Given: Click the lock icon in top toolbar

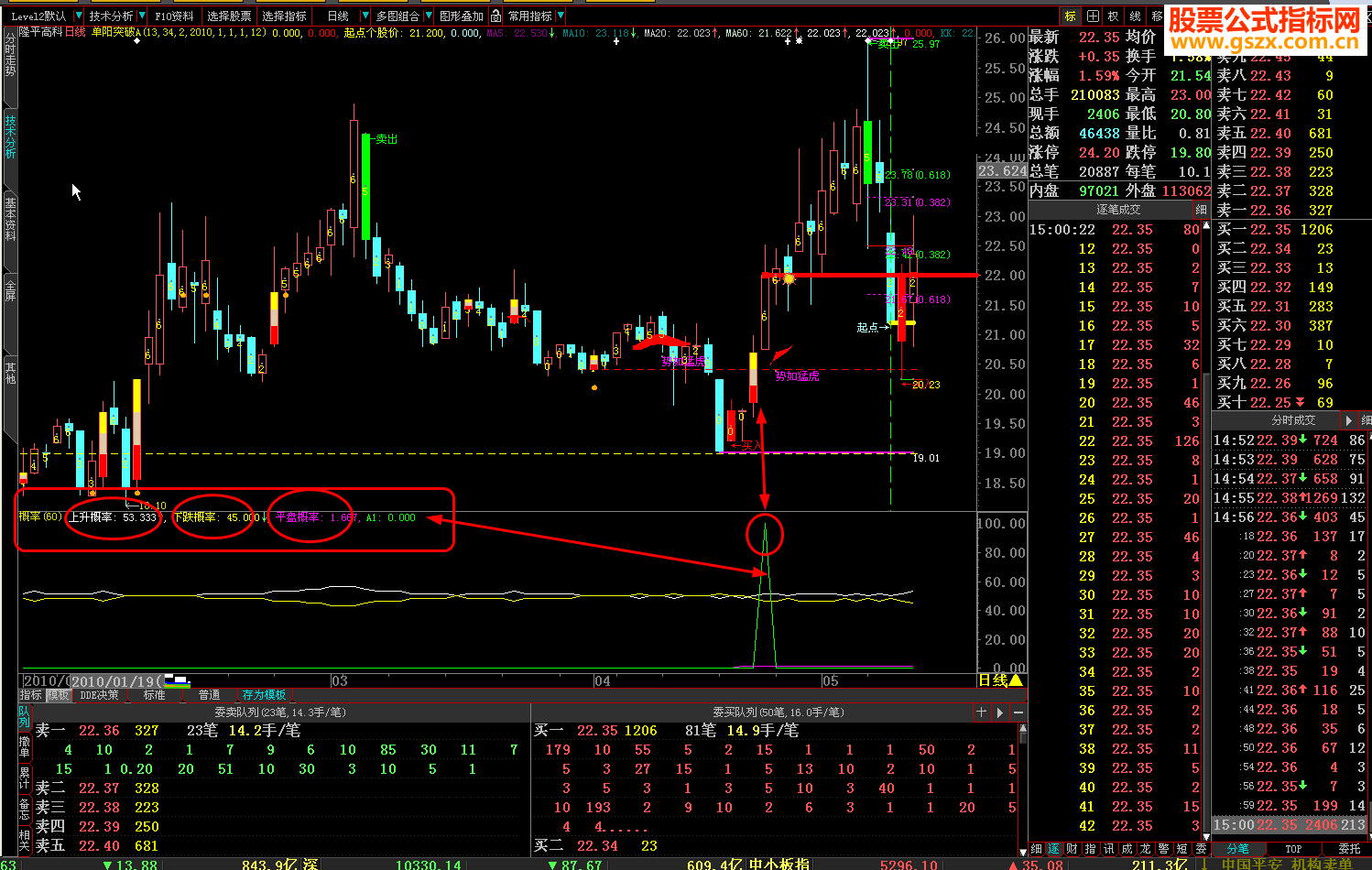Looking at the screenshot, I should click(495, 16).
